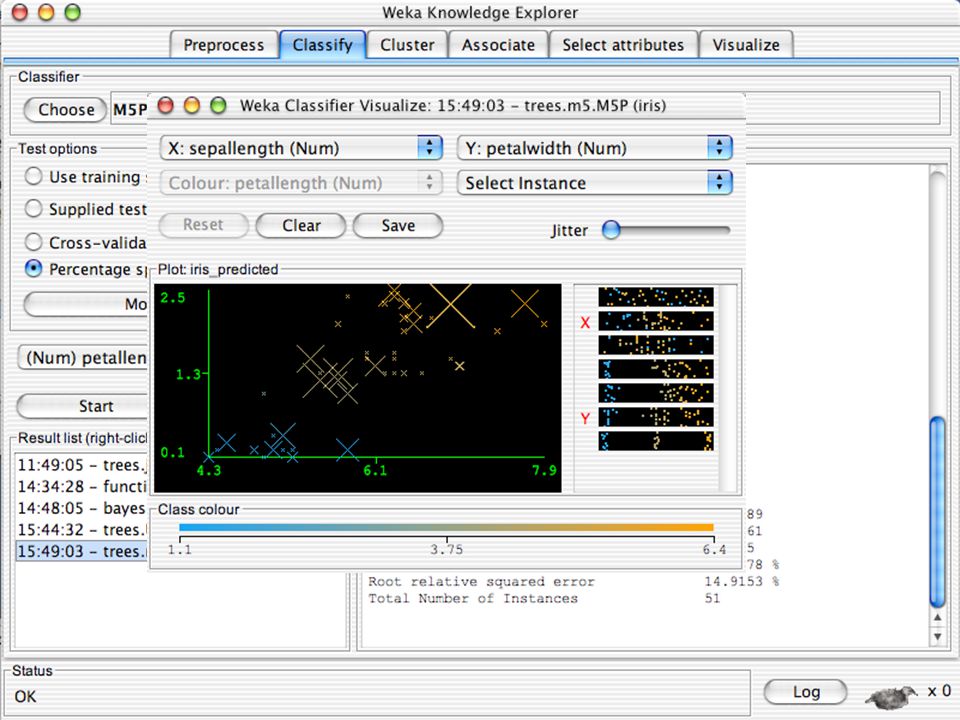This screenshot has height=720, width=960.
Task: Open the Select attributes tab
Action: pos(623,45)
